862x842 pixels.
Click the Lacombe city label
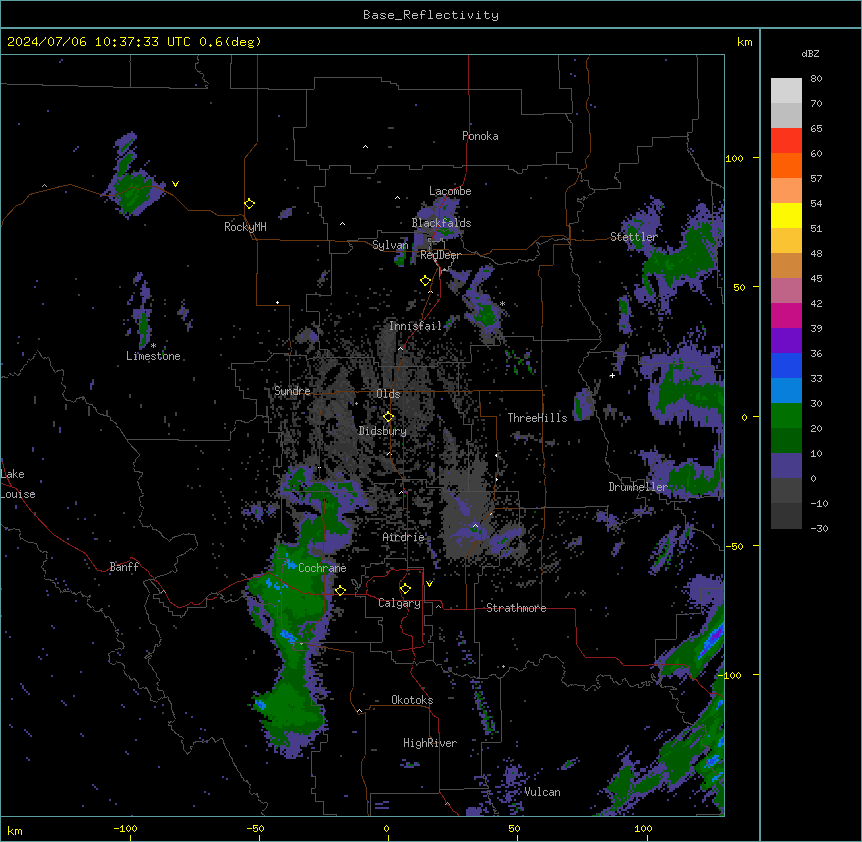click(450, 191)
